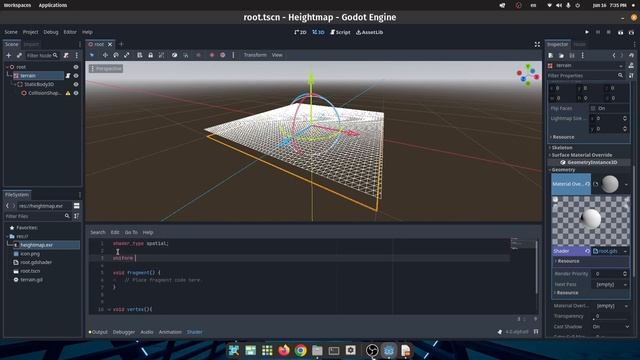Click the Inspector new resource icon
The width and height of the screenshot is (640, 360).
point(551,56)
